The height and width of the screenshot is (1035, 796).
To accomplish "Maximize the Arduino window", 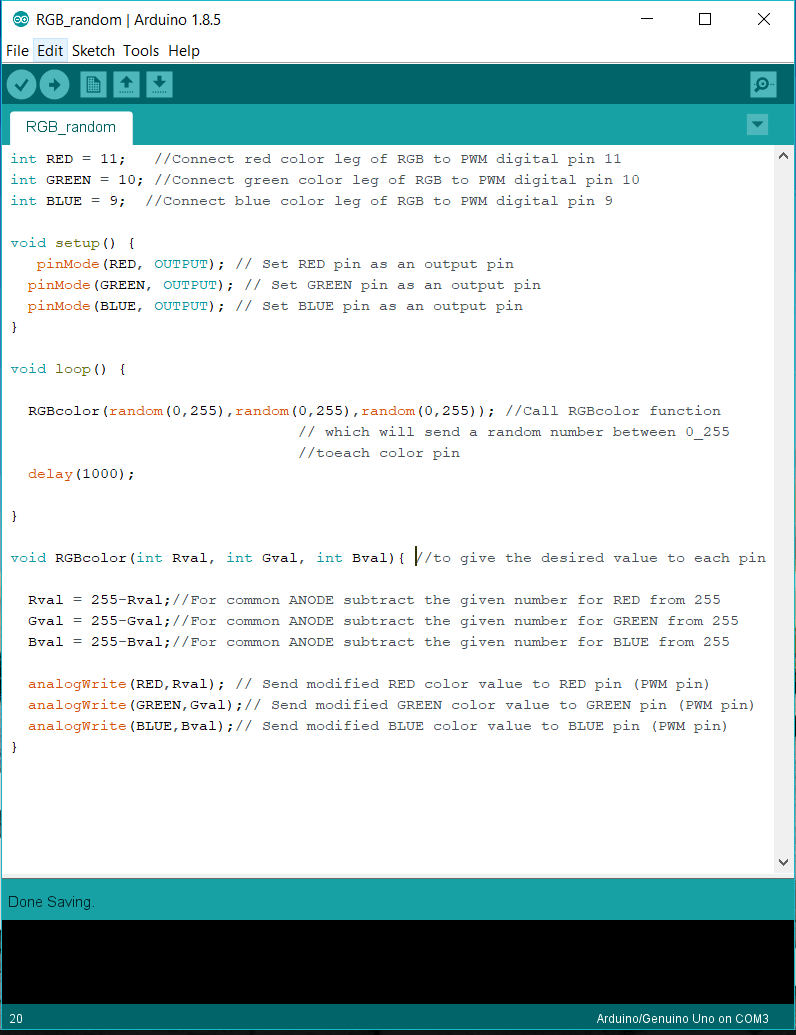I will [x=705, y=19].
